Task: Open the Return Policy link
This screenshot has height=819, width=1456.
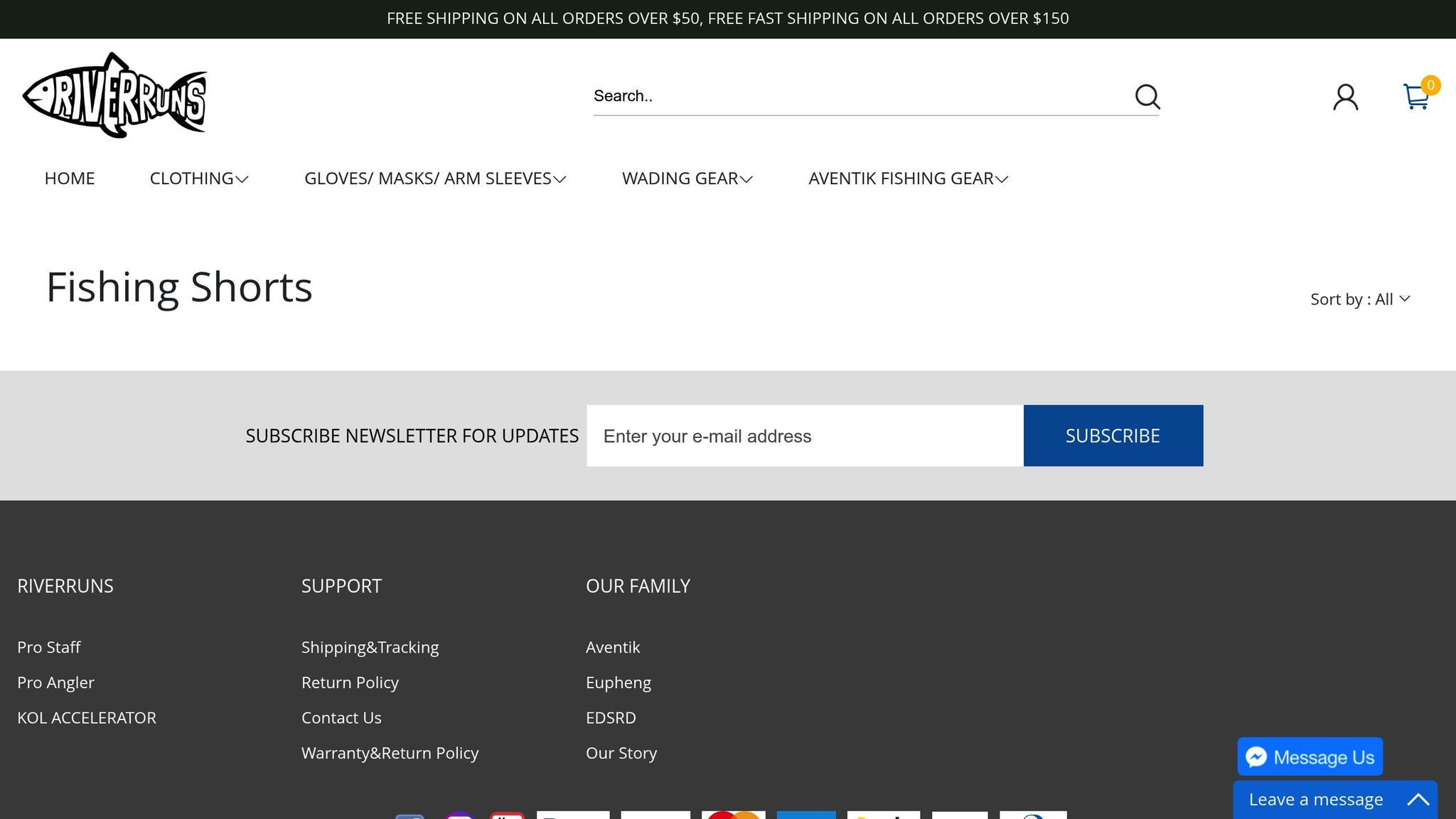Action: (350, 682)
